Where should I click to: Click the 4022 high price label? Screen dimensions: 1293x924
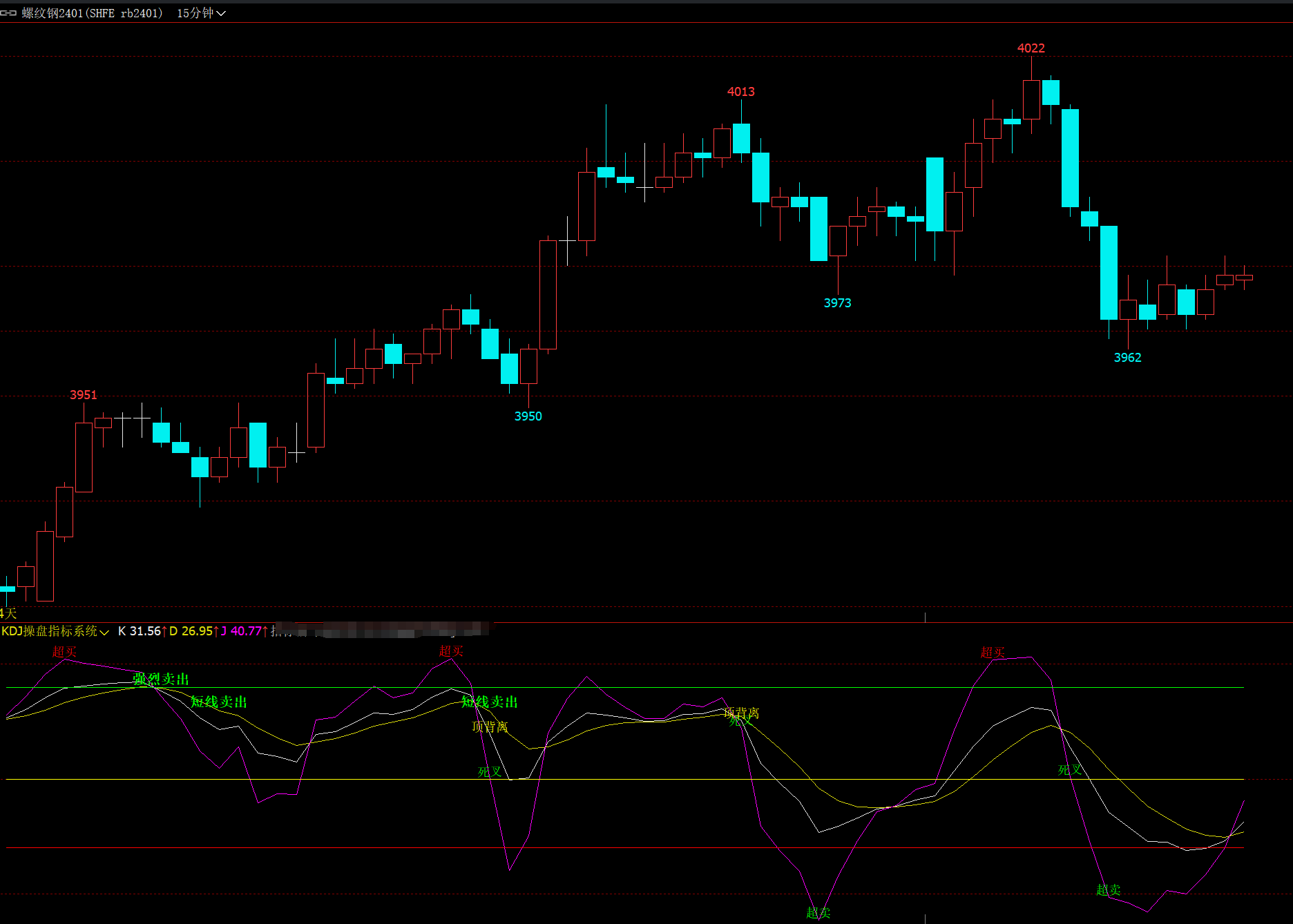pos(1031,48)
